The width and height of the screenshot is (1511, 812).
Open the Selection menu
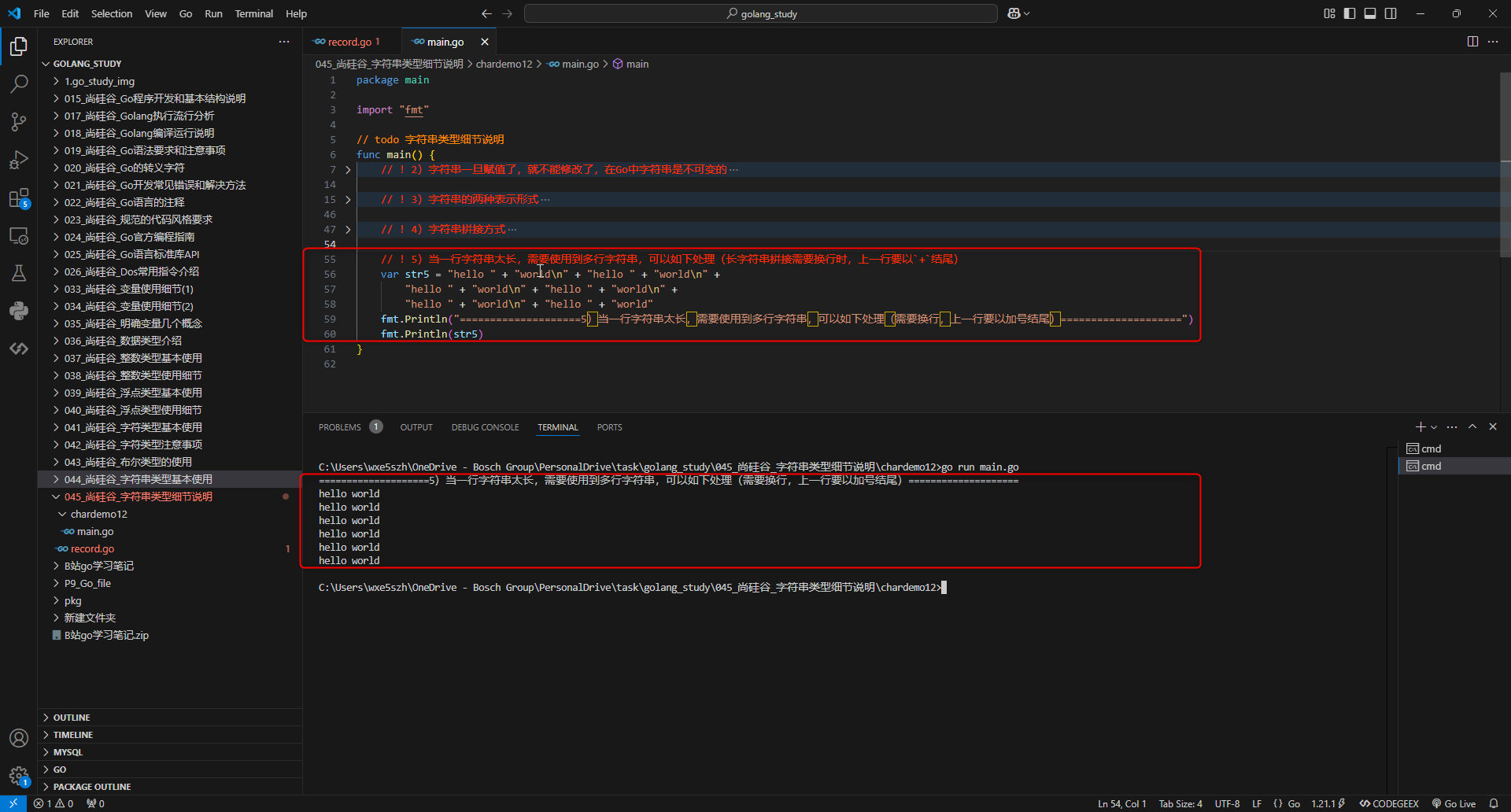coord(112,13)
